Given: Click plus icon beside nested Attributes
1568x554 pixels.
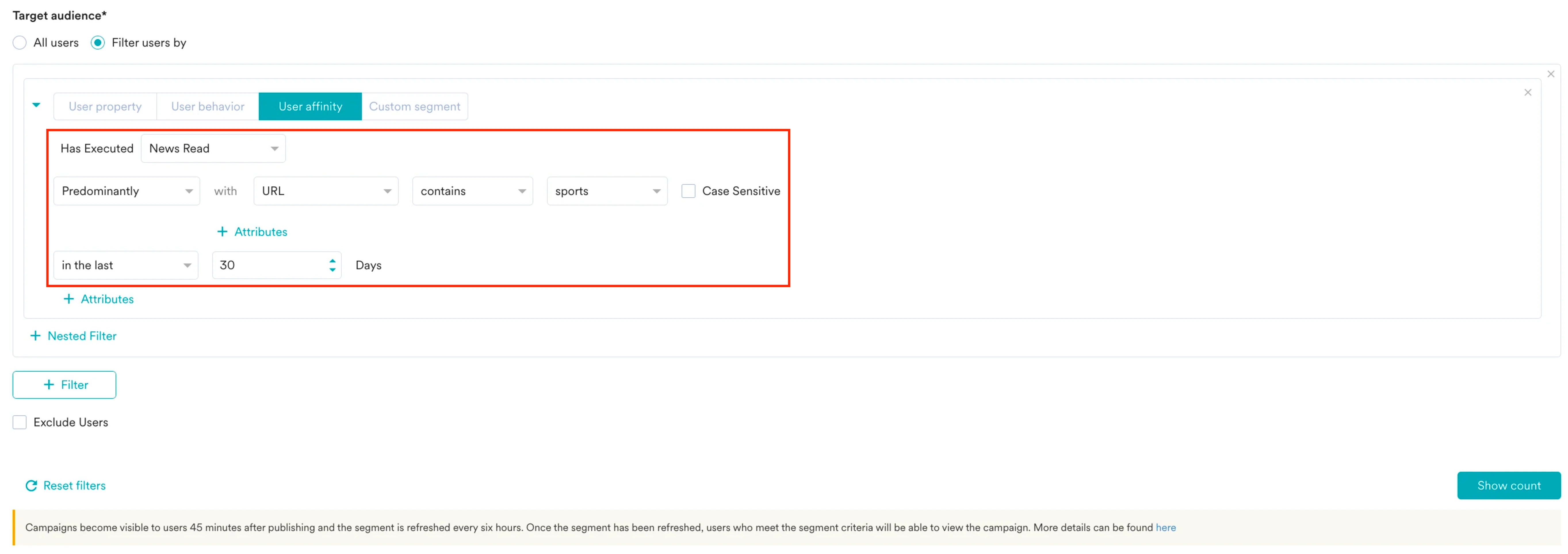Looking at the screenshot, I should pos(222,231).
